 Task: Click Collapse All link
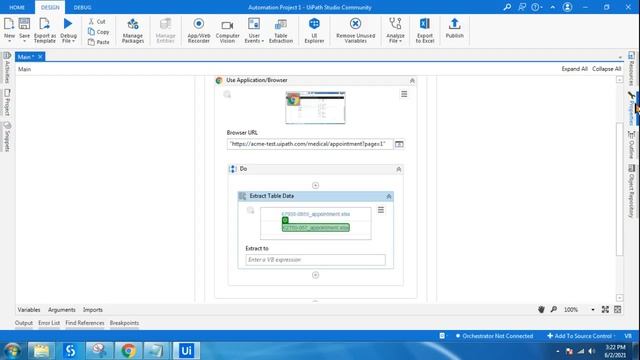[x=607, y=69]
